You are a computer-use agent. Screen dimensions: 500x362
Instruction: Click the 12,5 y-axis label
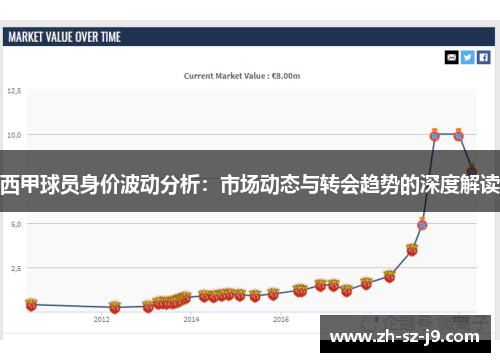point(14,91)
